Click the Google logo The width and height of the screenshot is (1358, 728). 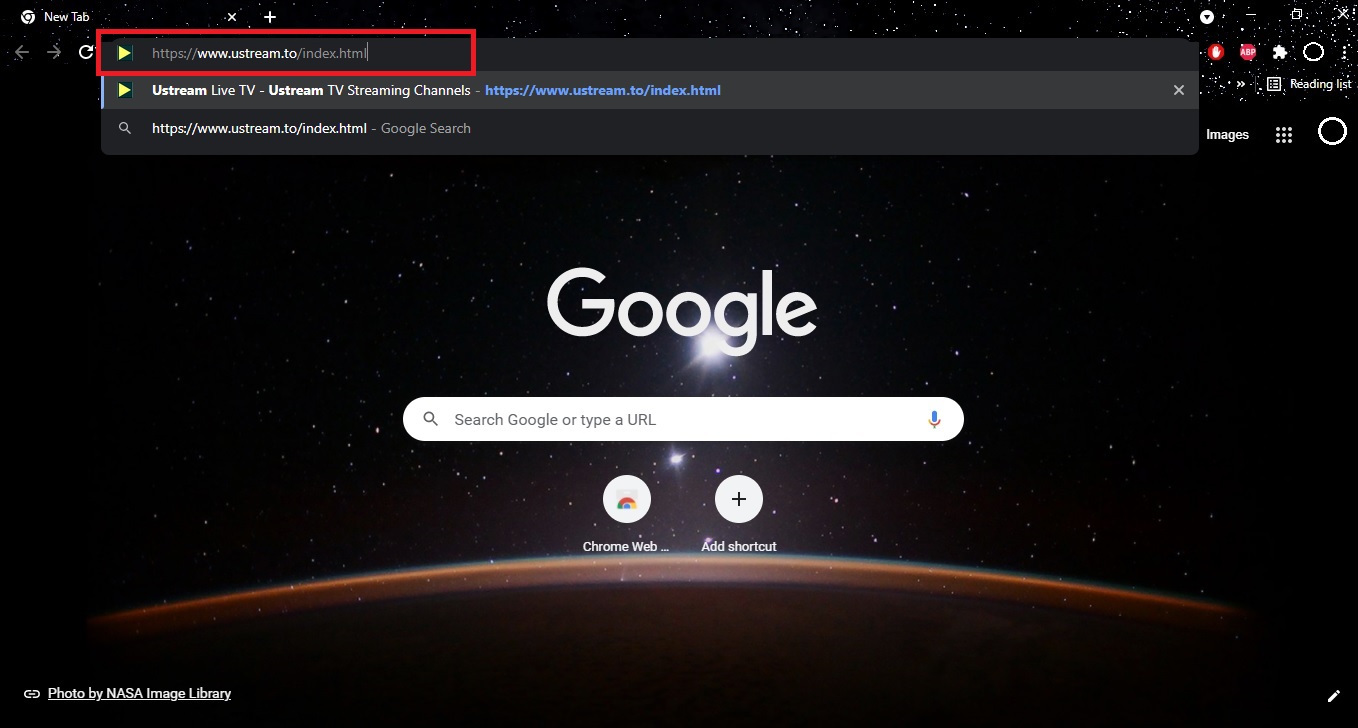coord(683,311)
